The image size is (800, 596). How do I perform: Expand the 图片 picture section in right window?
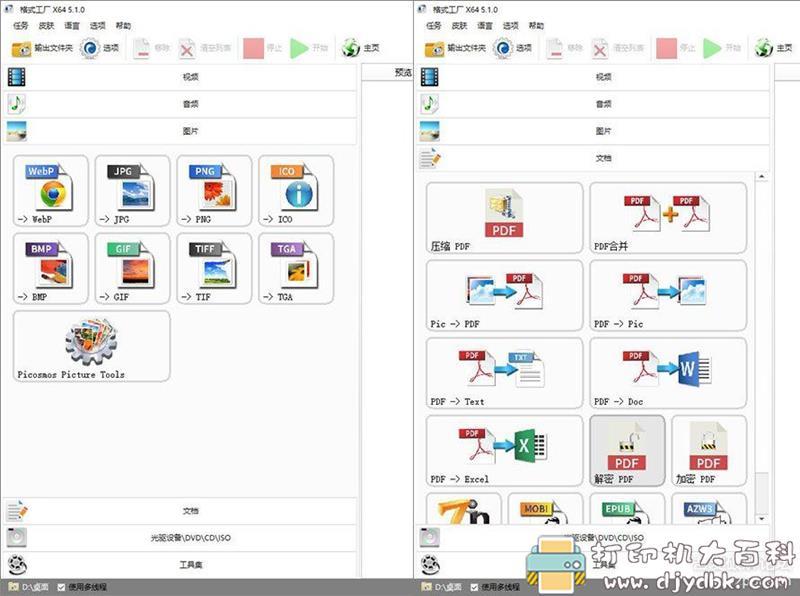(593, 131)
